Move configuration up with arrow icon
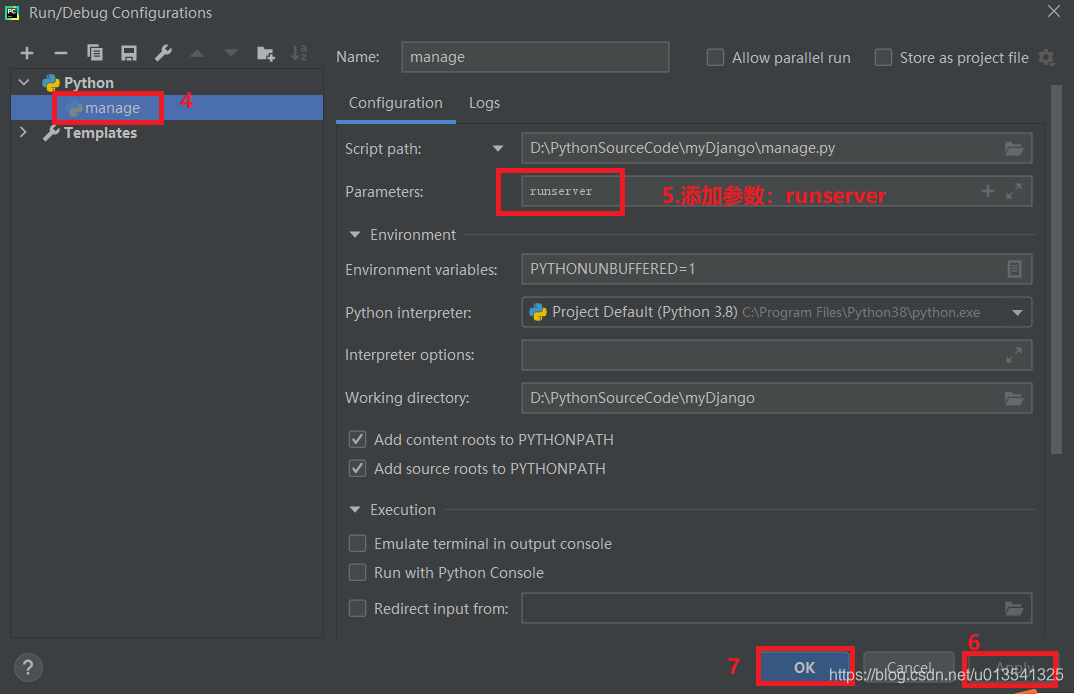The width and height of the screenshot is (1074, 694). 197,53
